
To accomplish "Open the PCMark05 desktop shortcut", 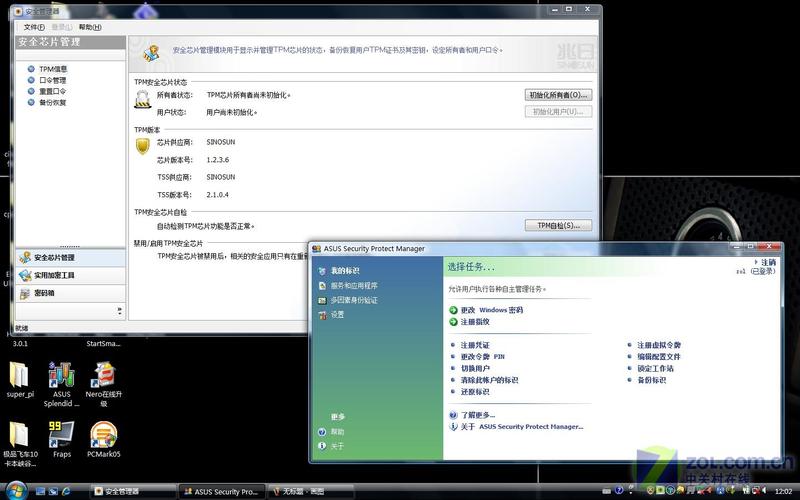I will tap(104, 439).
